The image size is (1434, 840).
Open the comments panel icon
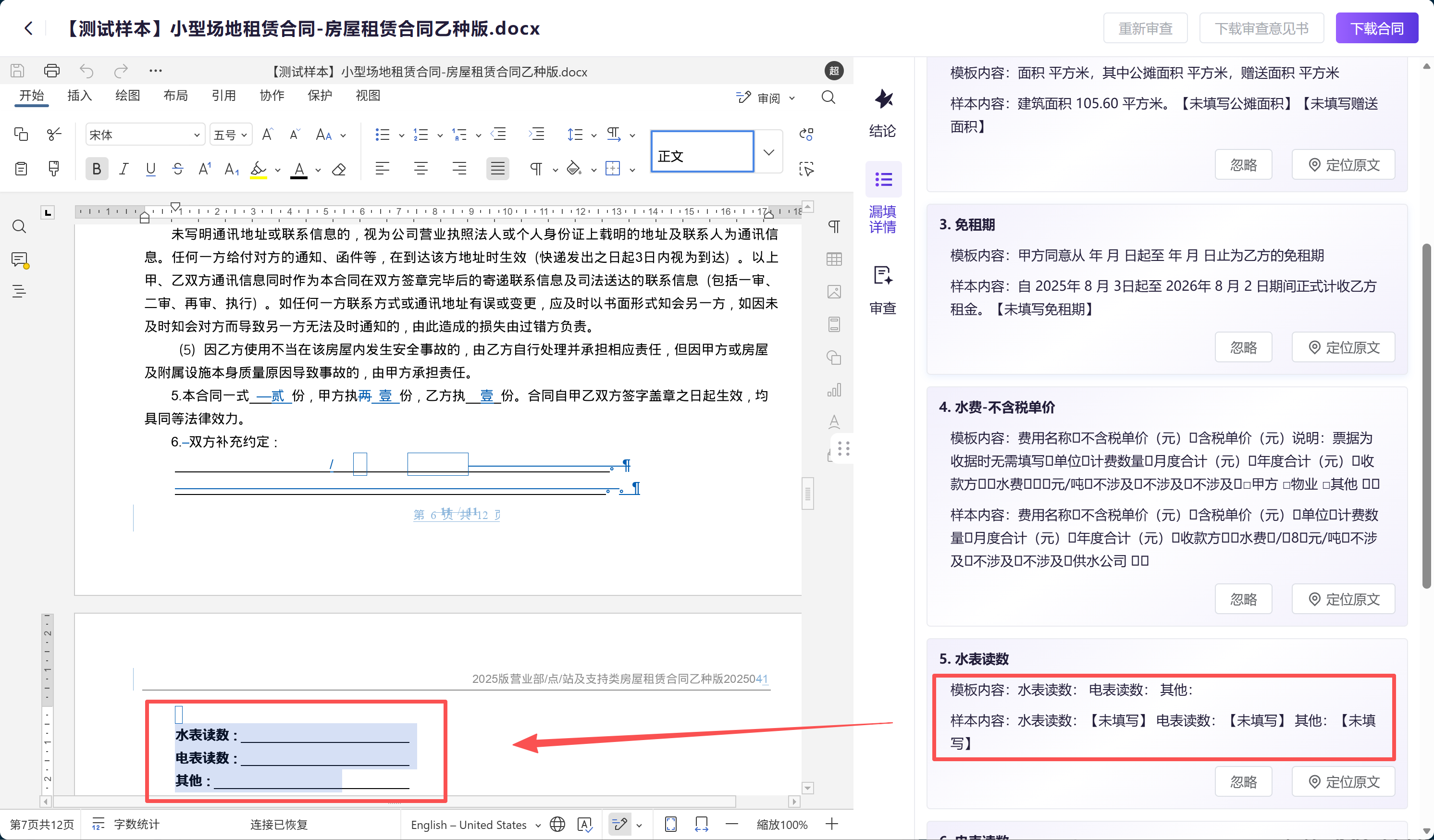19,259
